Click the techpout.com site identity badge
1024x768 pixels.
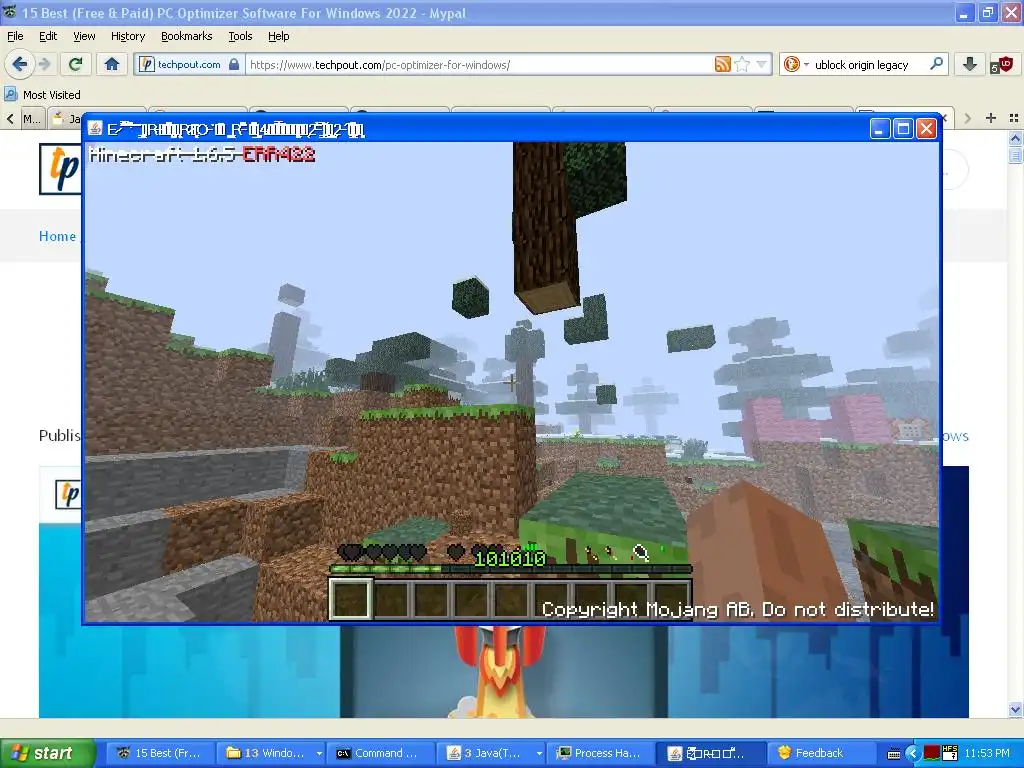[189, 64]
